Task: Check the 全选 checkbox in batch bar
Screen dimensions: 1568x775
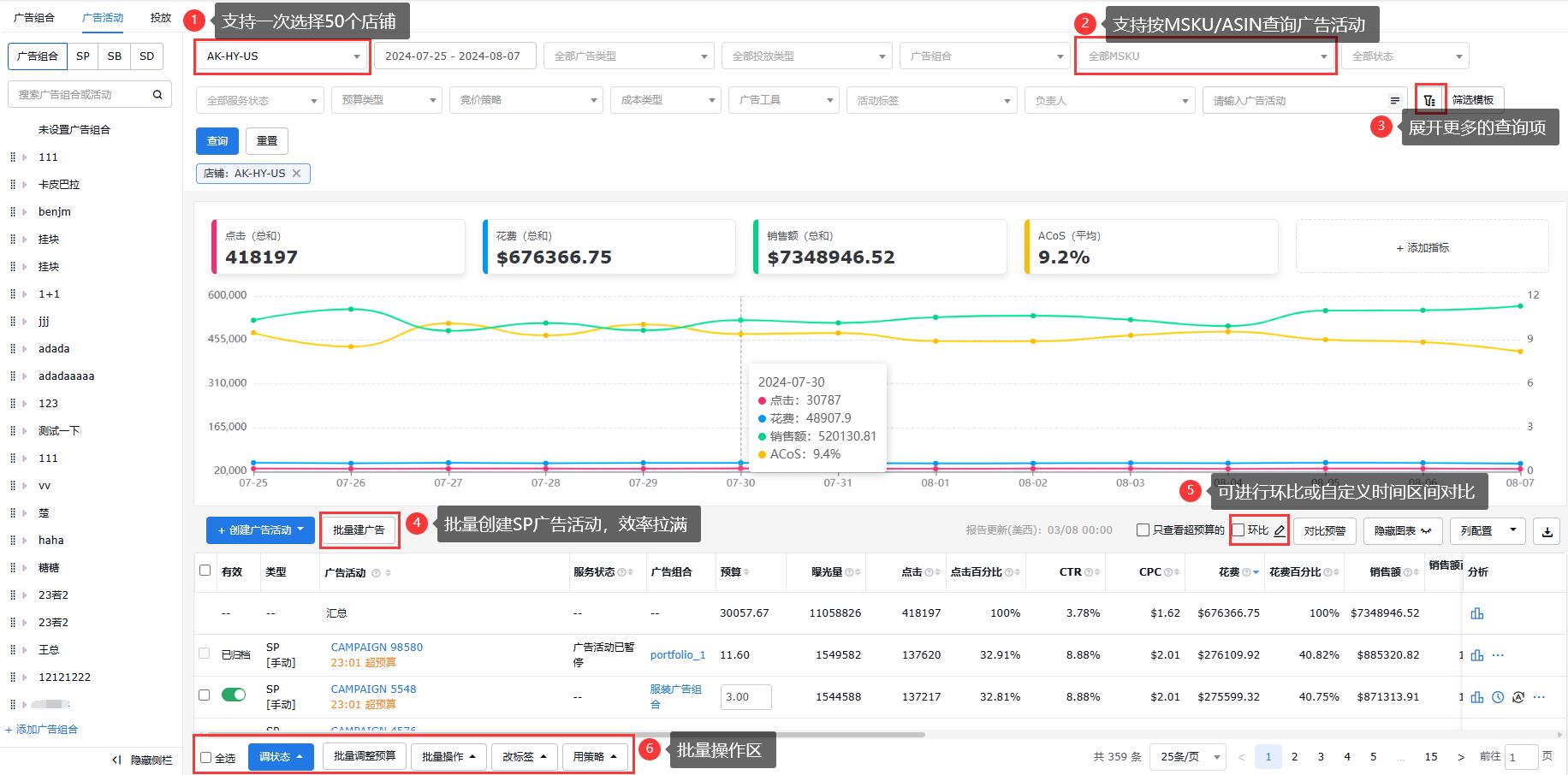Action: (x=206, y=758)
